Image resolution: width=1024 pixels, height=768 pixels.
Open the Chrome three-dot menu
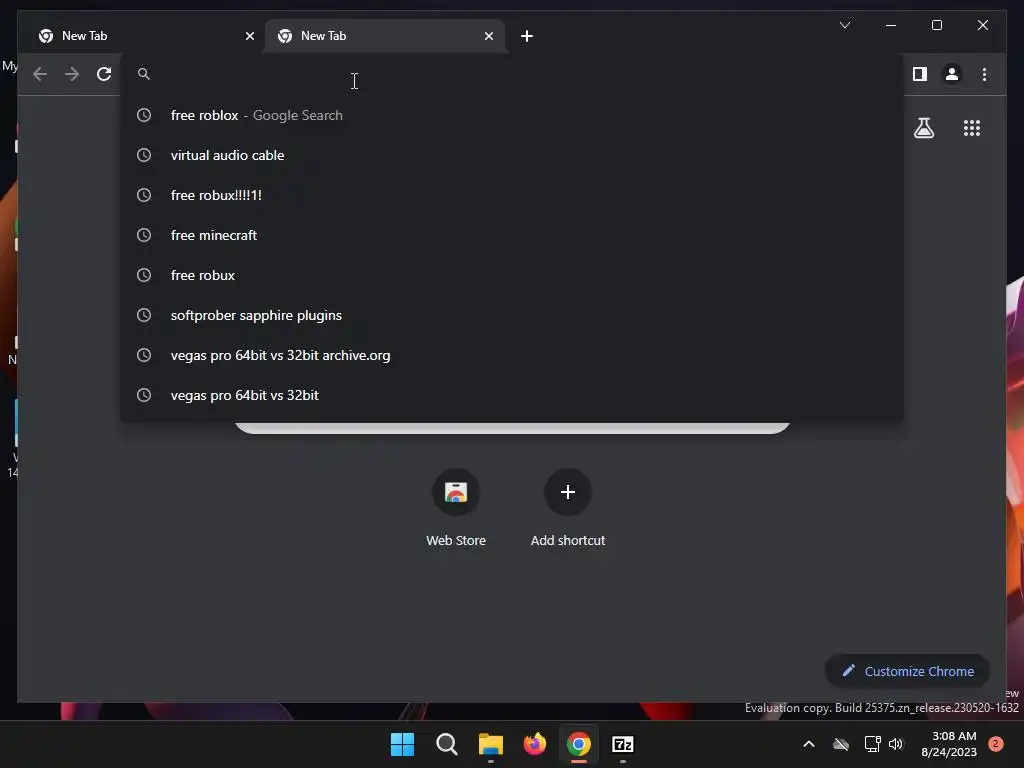pos(984,74)
